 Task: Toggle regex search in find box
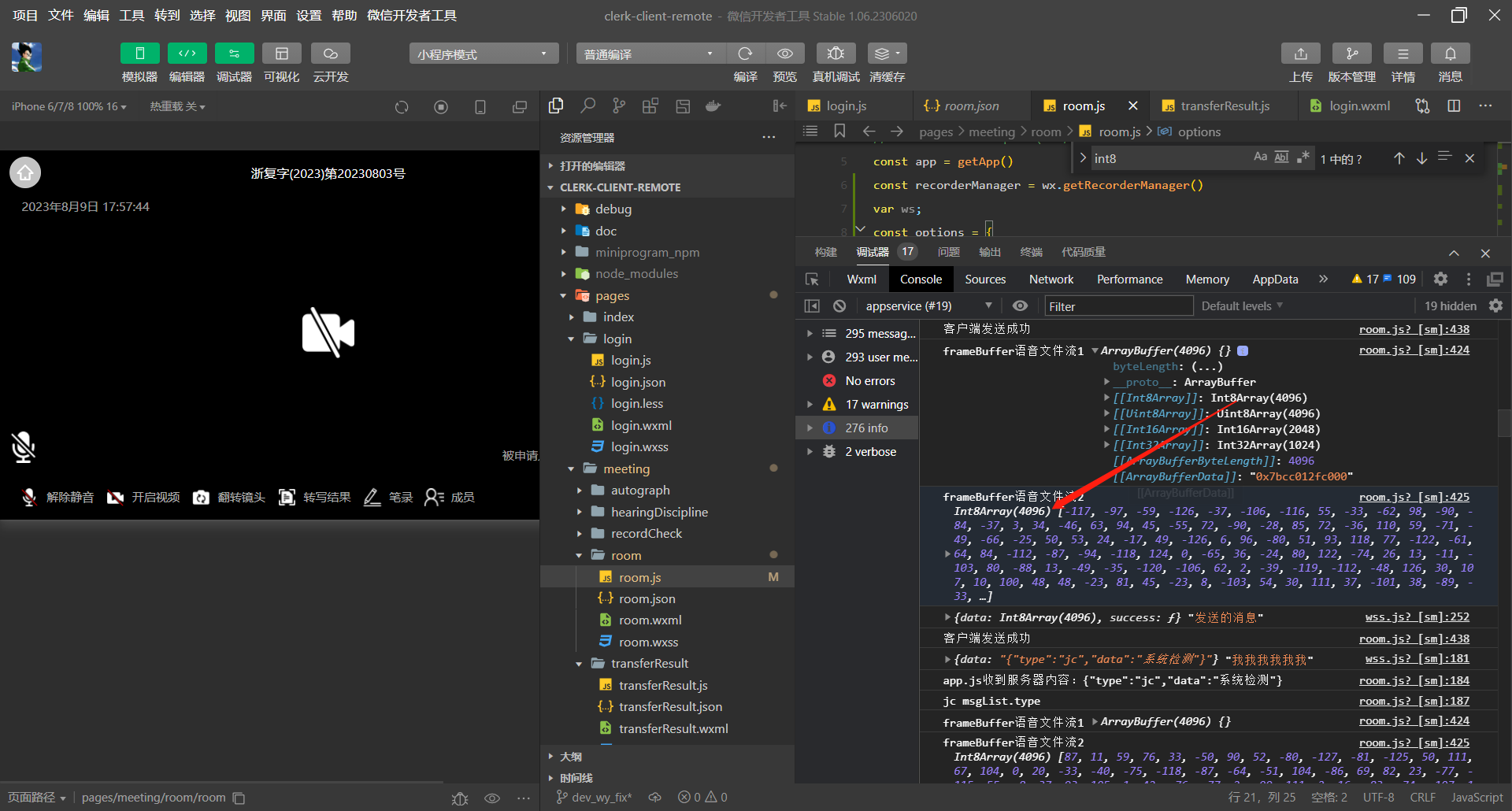coord(1303,157)
